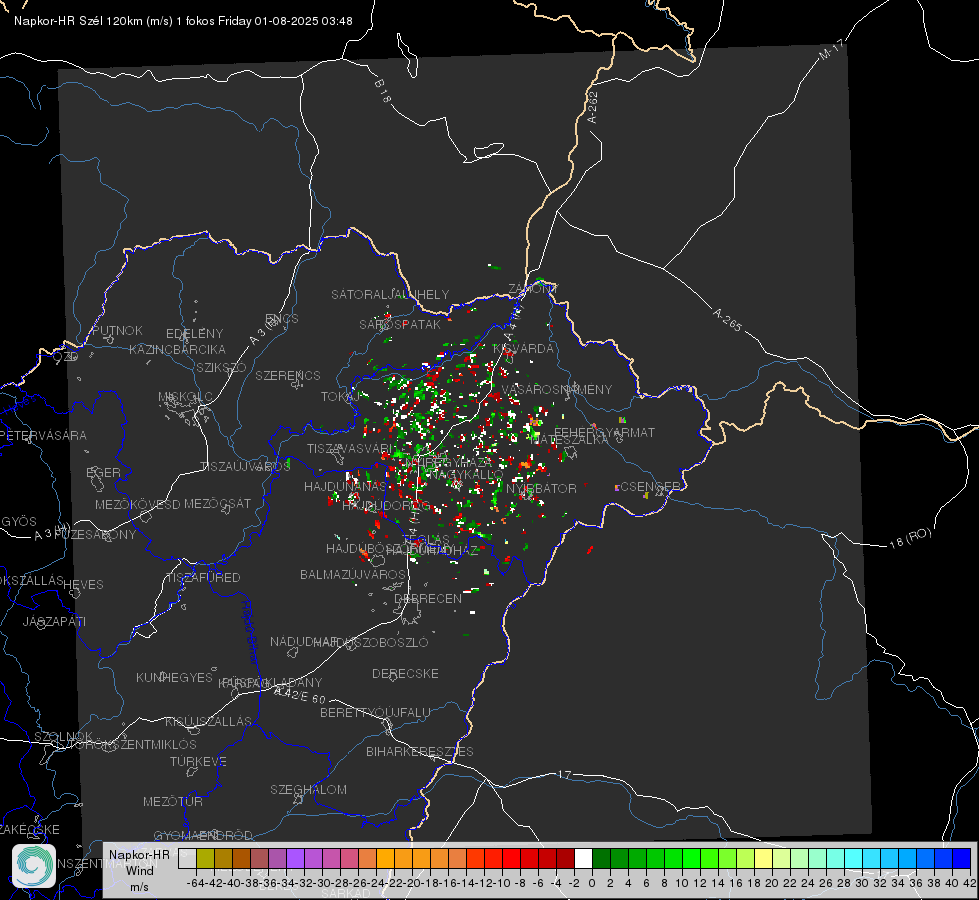Screen dimensions: 979x900
Task: Click the 'Napkor-HR Wind m/s' legend label
Action: pyautogui.click(x=139, y=871)
